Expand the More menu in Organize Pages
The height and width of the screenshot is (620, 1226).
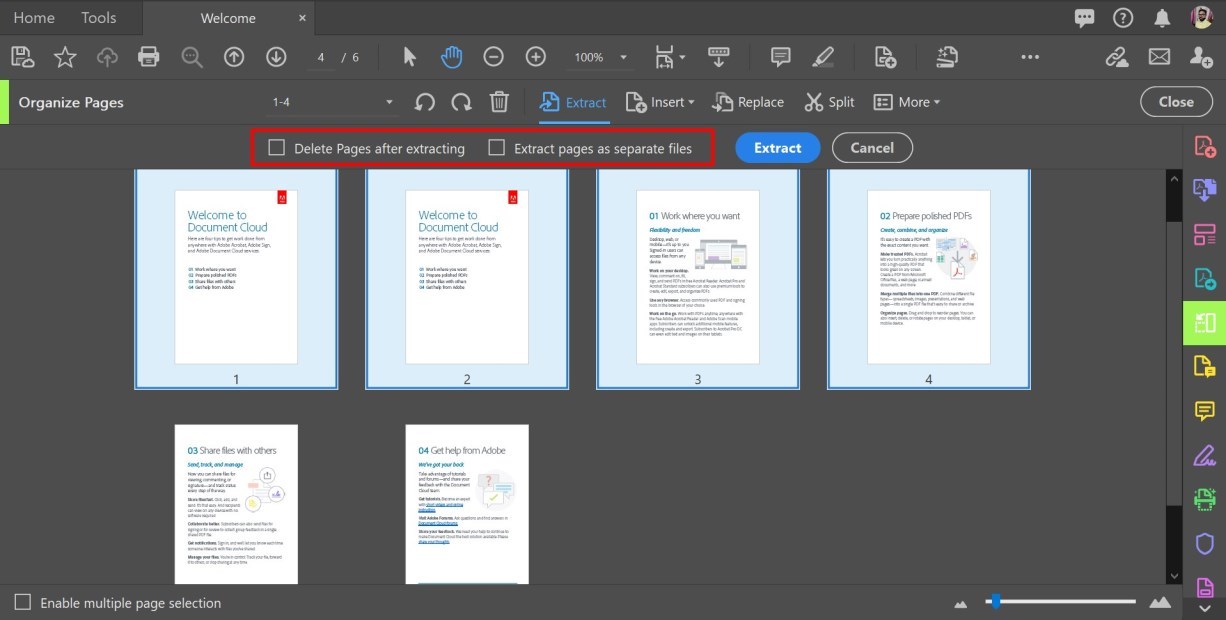907,102
